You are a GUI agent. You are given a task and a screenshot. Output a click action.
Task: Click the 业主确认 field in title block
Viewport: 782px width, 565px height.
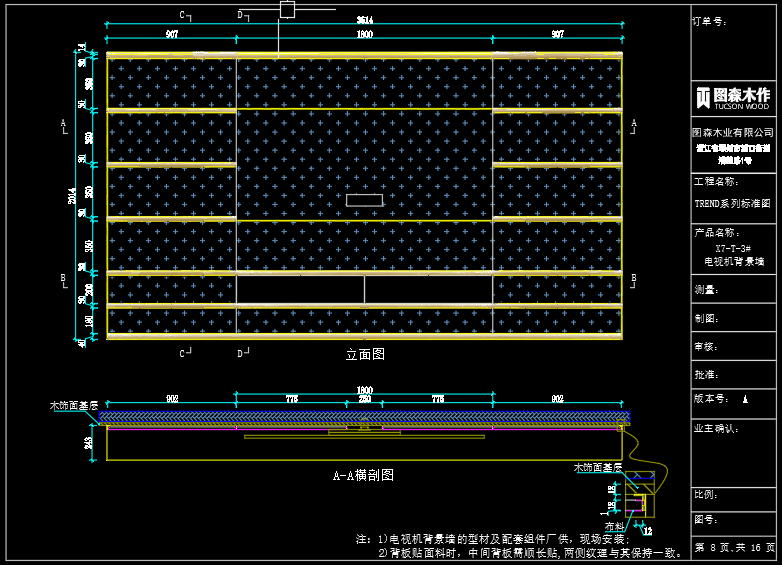pos(715,428)
